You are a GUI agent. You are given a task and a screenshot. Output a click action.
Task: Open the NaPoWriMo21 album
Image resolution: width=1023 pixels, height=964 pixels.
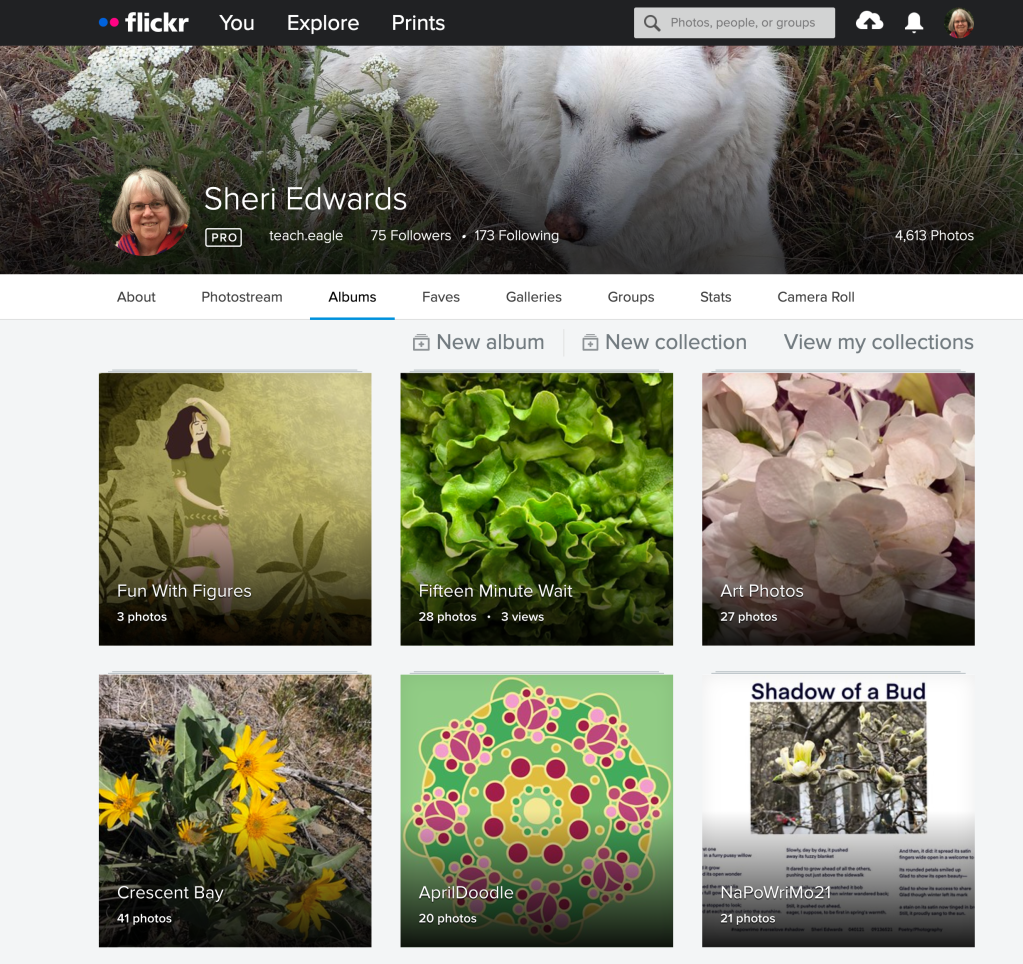pyautogui.click(x=838, y=810)
